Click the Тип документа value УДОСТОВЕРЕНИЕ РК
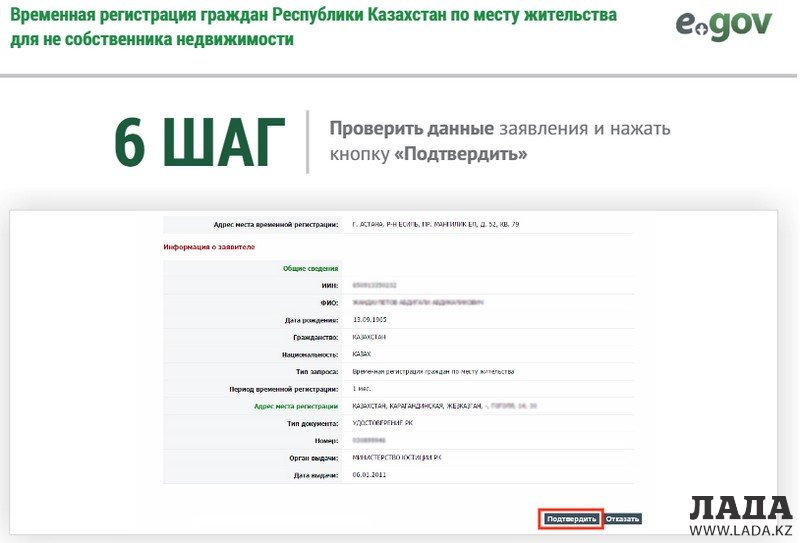800x543 pixels. coord(384,423)
